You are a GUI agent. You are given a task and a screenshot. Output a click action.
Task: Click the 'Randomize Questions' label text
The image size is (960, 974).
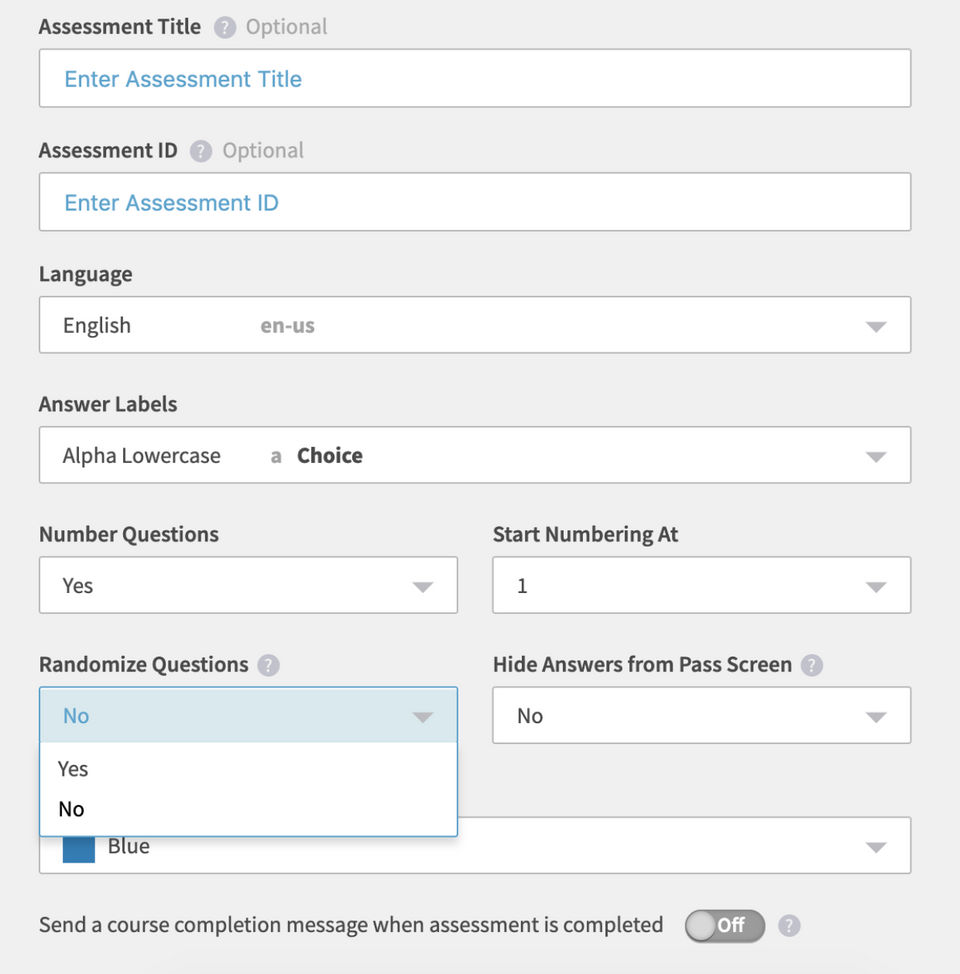click(144, 665)
